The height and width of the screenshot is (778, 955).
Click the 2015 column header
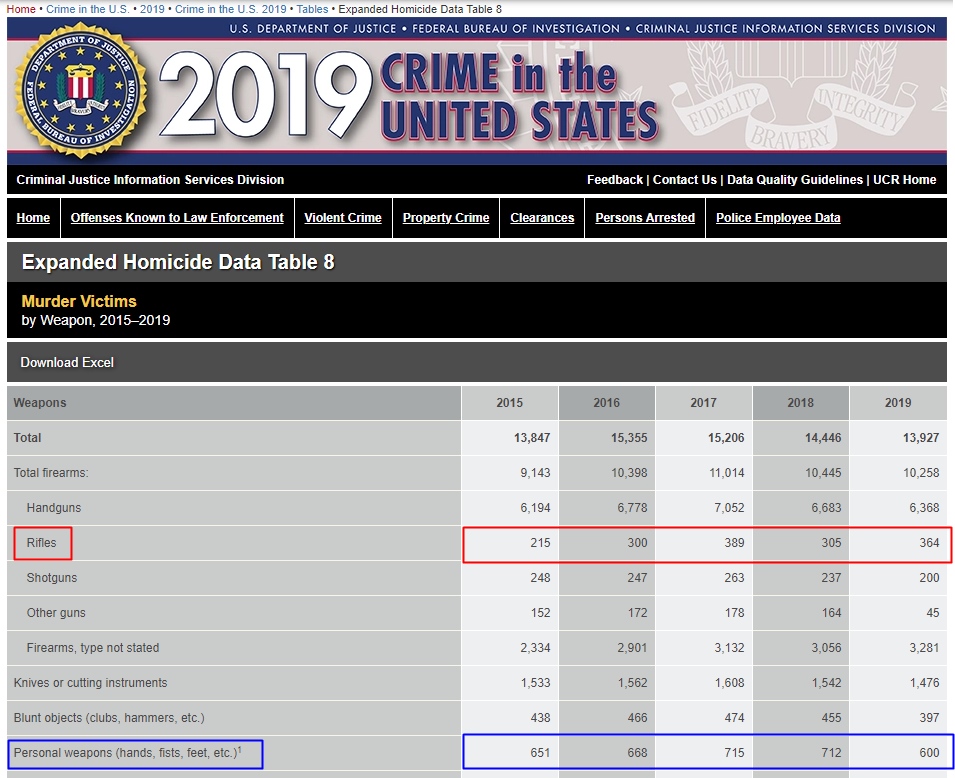(509, 403)
